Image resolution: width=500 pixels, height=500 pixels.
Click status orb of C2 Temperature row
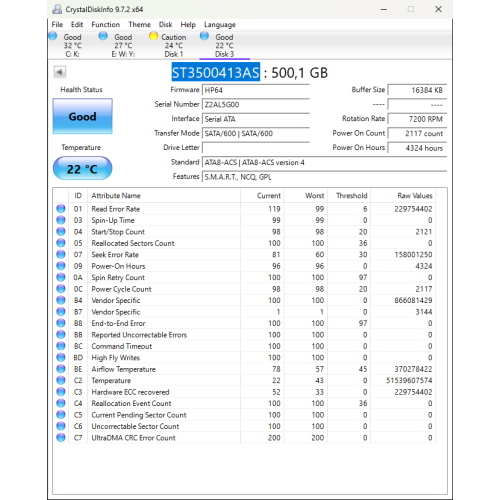(61, 380)
